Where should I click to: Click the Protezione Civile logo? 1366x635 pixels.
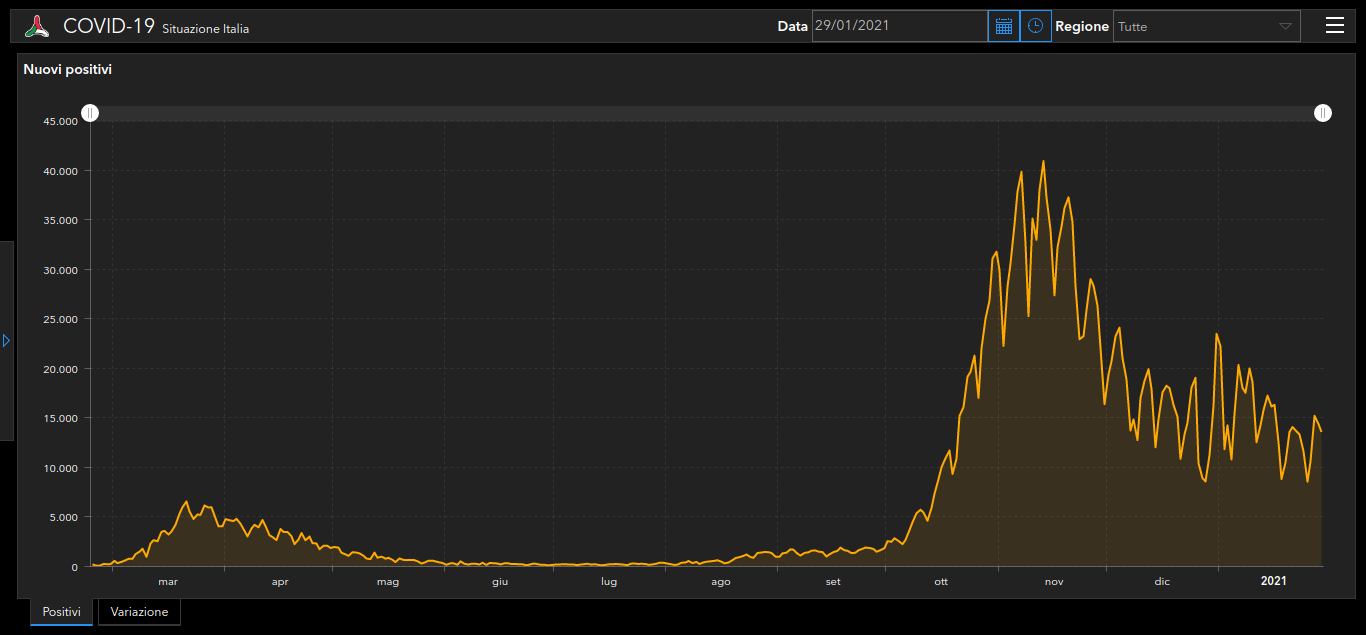(x=37, y=26)
